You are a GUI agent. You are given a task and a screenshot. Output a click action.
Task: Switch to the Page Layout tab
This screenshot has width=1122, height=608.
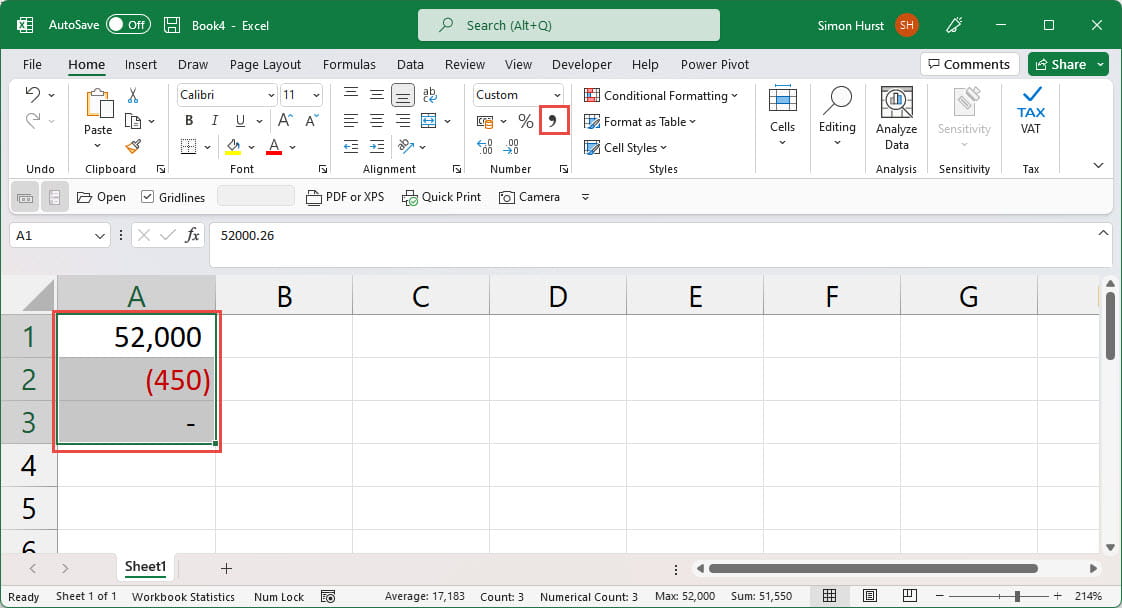tap(265, 64)
